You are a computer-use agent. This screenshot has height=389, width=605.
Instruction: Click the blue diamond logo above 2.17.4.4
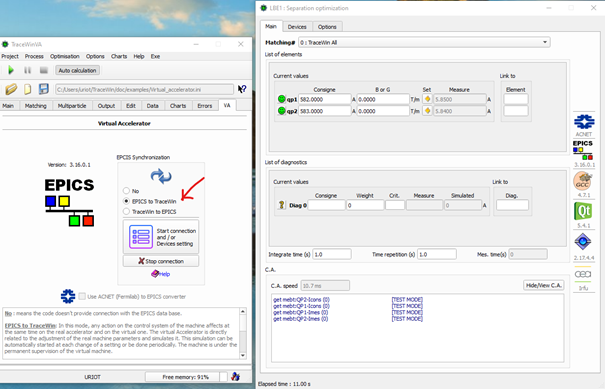(x=583, y=242)
